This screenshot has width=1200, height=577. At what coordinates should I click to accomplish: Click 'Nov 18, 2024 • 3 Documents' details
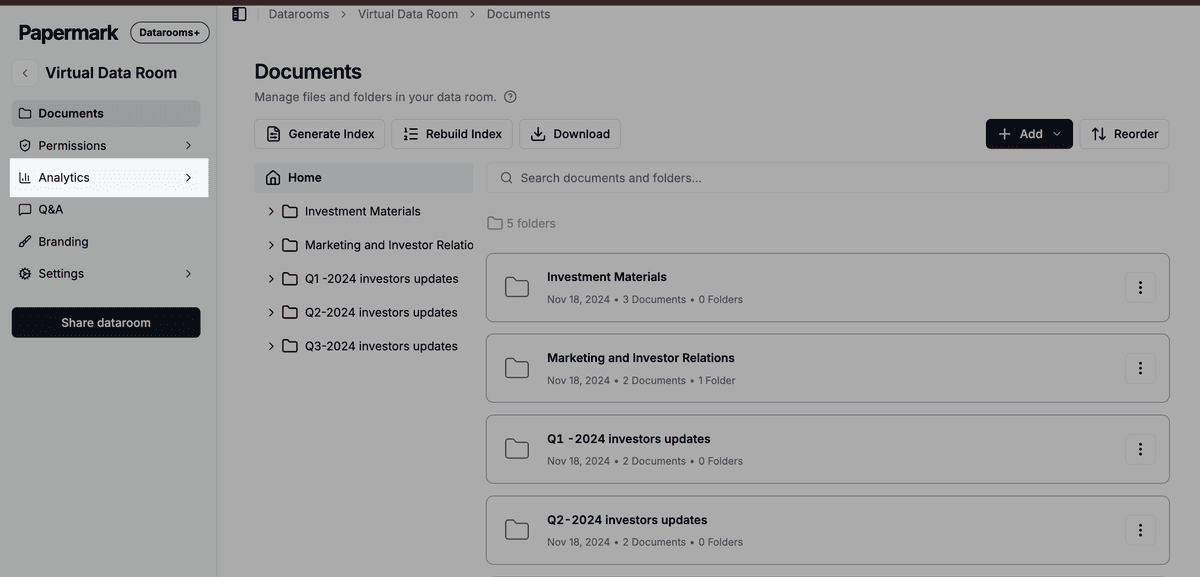pos(617,299)
